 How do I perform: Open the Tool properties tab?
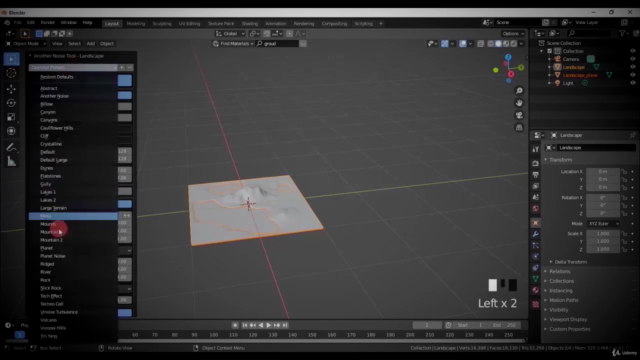click(x=536, y=149)
